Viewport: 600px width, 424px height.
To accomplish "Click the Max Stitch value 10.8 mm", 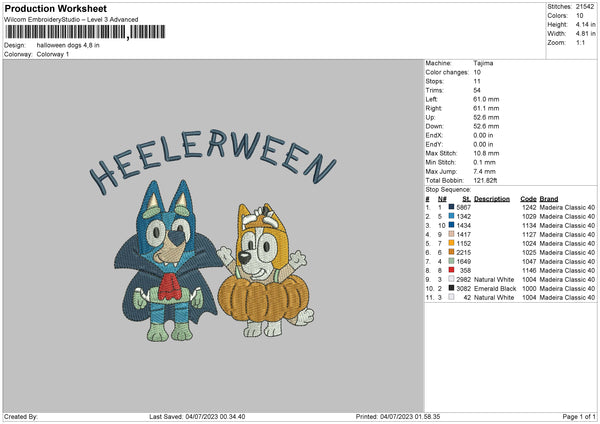I will pos(486,153).
